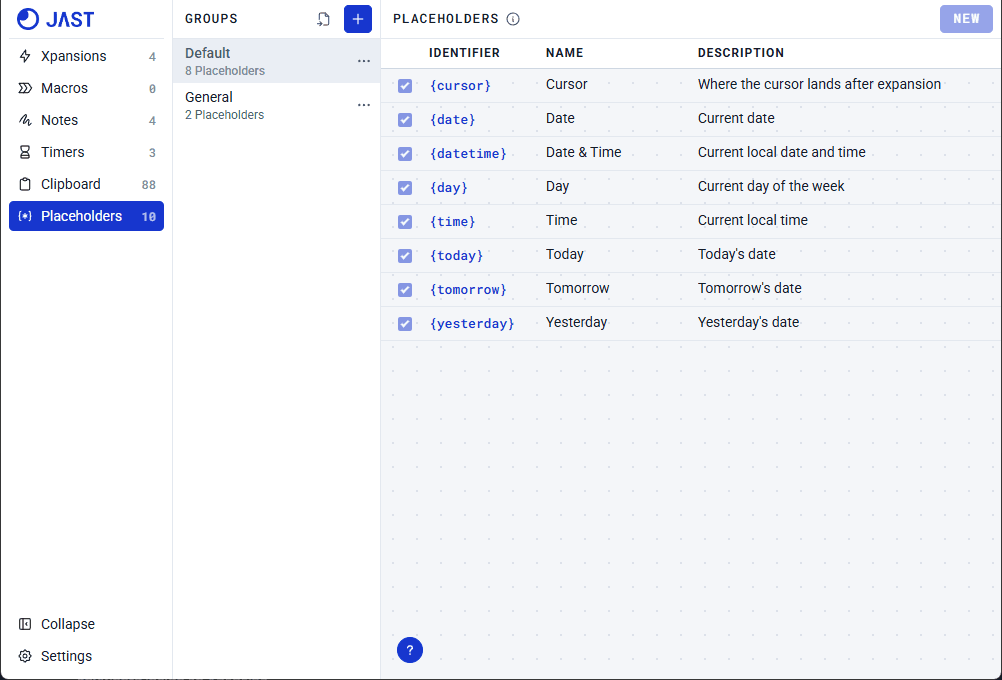This screenshot has height=680, width=1002.
Task: Select the General placeholder group
Action: [276, 105]
